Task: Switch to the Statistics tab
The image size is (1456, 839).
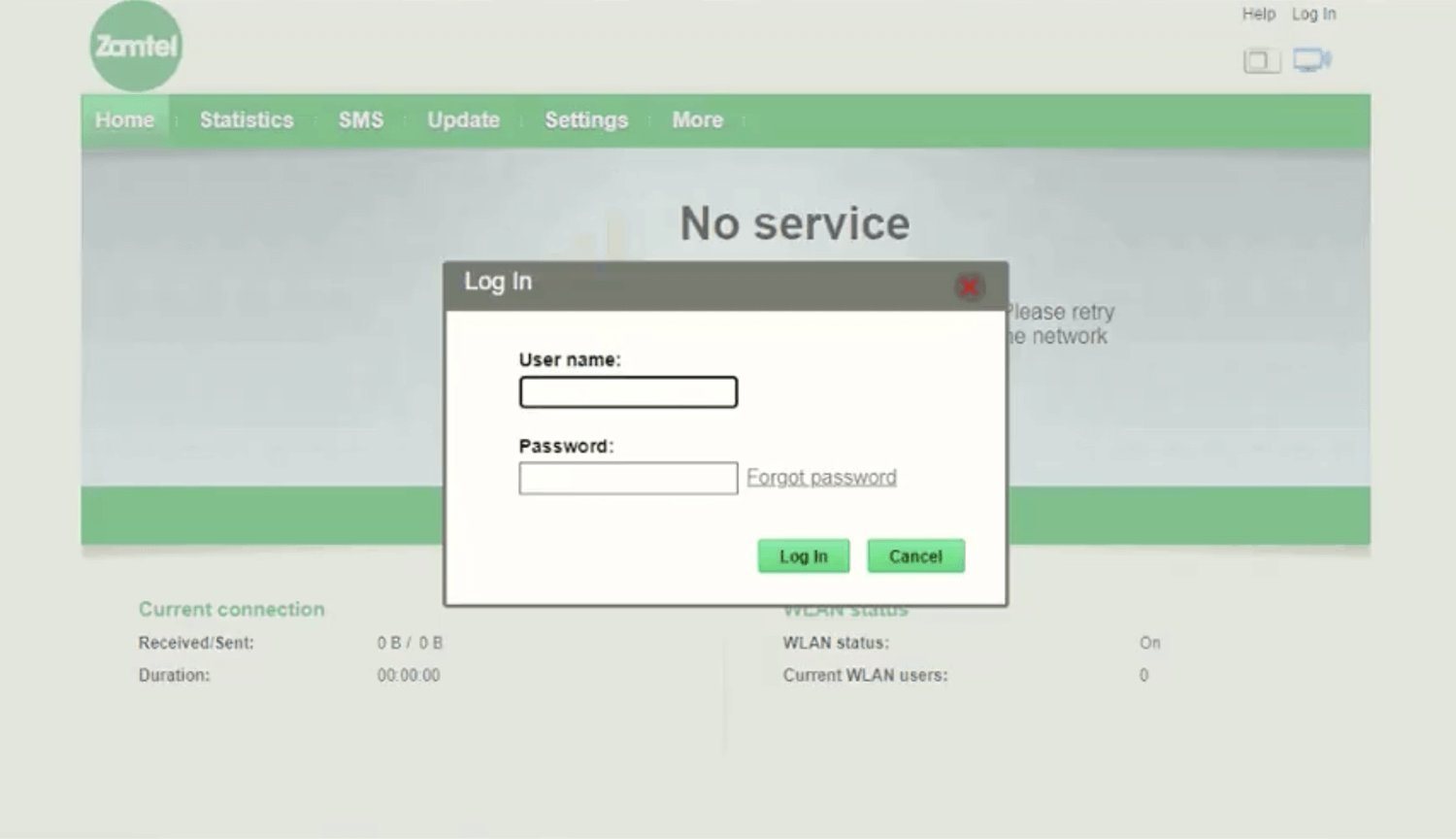Action: click(247, 120)
